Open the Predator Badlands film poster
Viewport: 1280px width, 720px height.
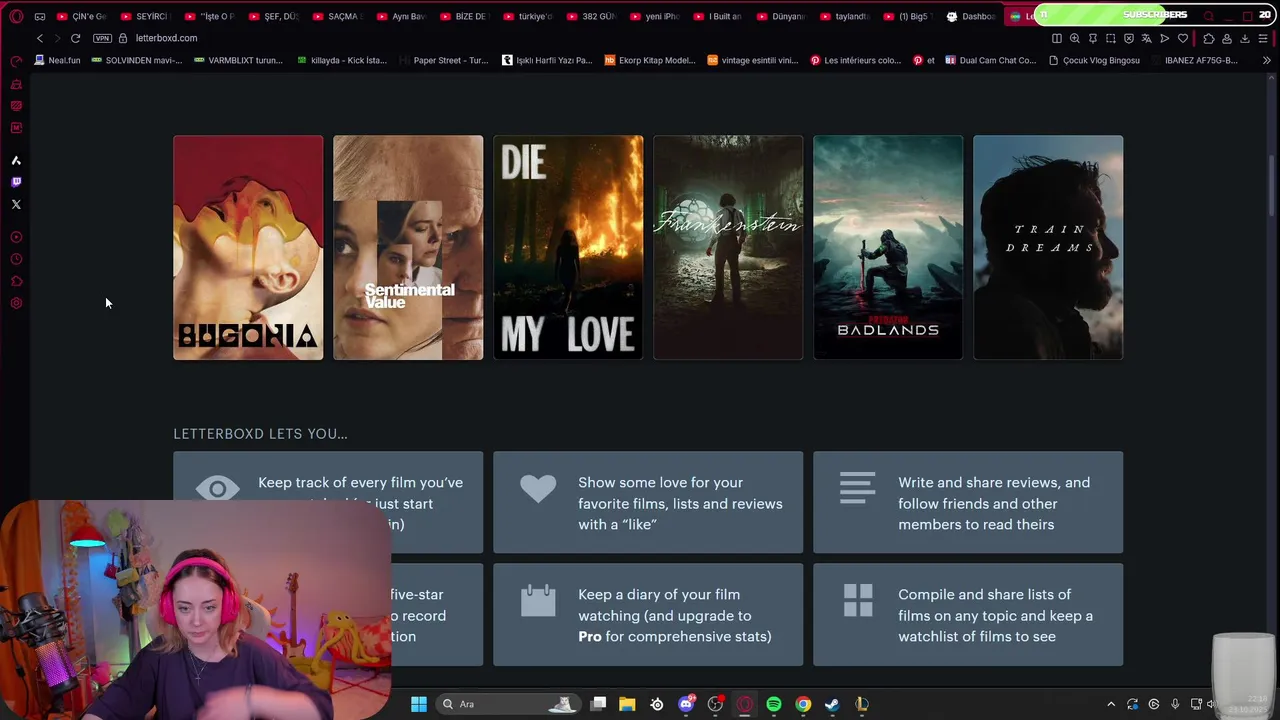(x=888, y=247)
